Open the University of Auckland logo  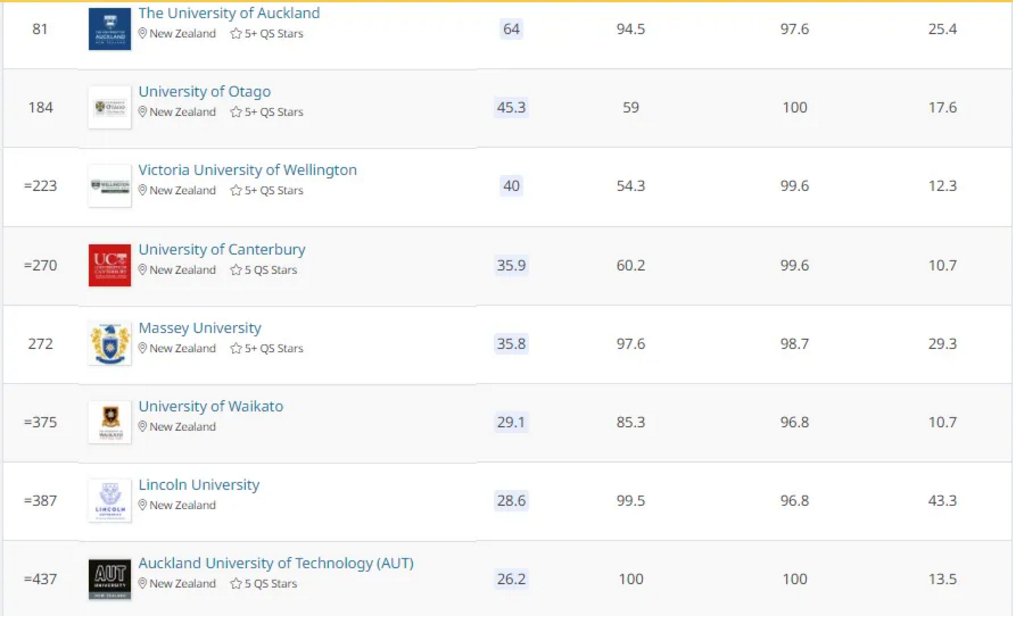point(109,29)
